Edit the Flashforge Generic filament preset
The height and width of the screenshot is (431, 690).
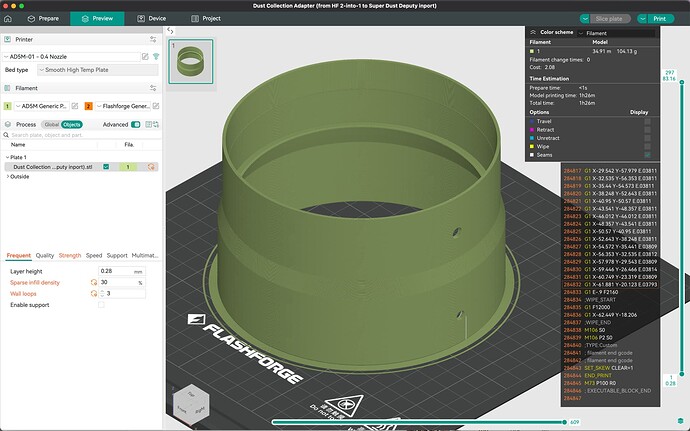[x=156, y=106]
